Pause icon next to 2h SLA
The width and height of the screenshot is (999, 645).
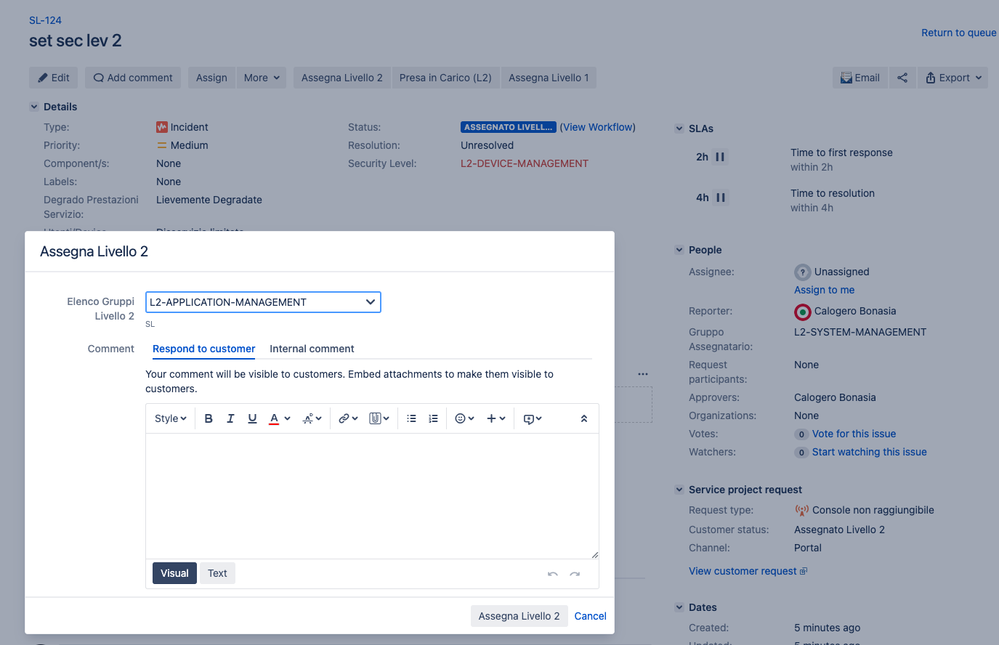click(720, 157)
